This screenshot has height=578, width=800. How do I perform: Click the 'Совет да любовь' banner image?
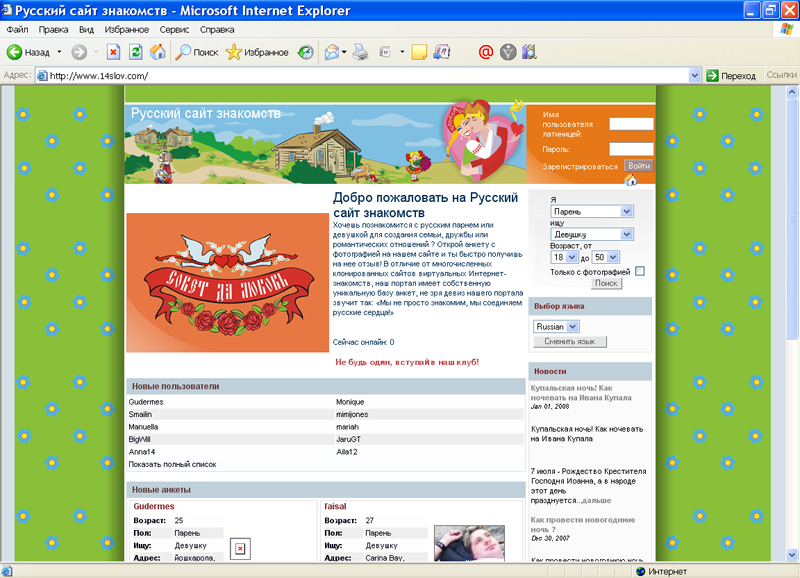coord(228,283)
